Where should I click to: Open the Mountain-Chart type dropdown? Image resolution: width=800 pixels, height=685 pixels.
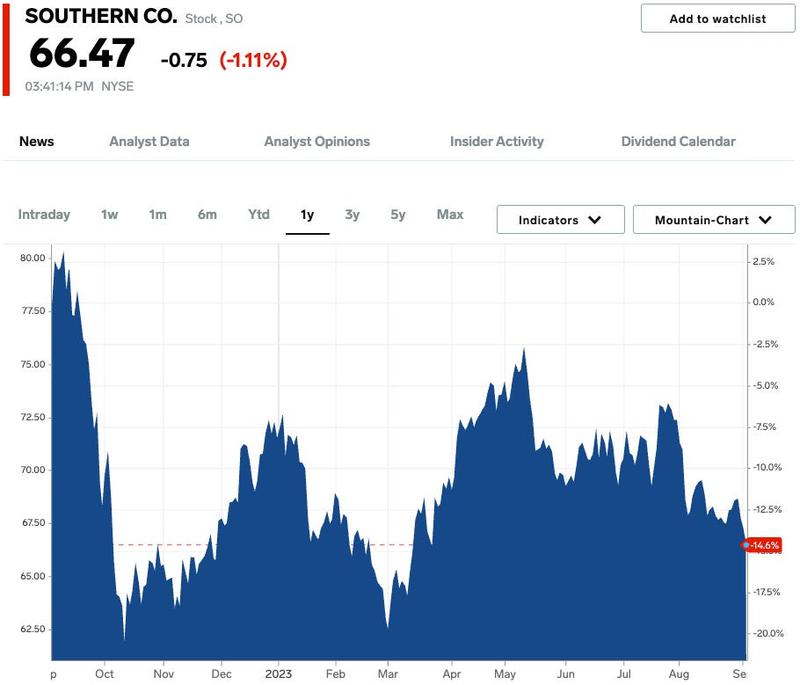click(714, 220)
